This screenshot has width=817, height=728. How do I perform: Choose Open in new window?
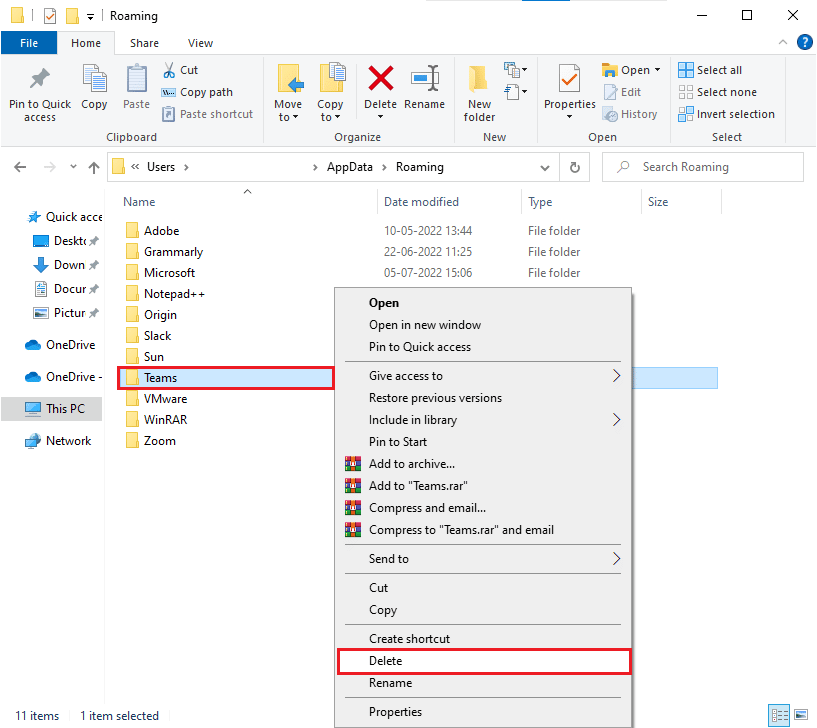pyautogui.click(x=425, y=325)
